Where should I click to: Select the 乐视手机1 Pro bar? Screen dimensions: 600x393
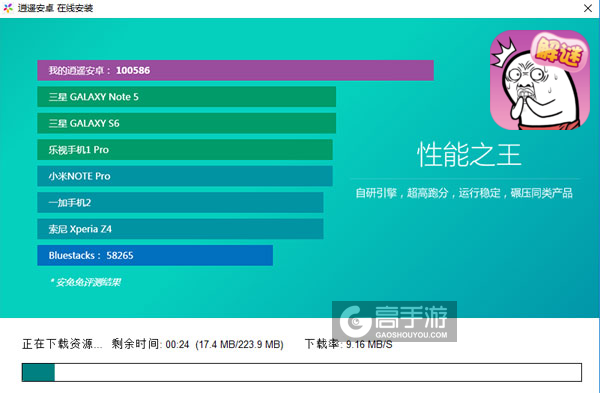point(185,150)
